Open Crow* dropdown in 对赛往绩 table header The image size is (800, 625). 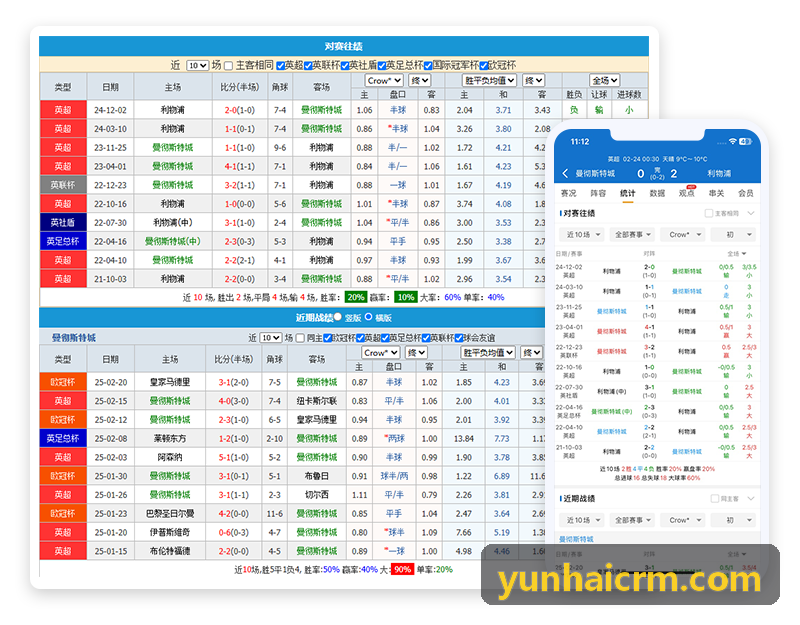(384, 80)
